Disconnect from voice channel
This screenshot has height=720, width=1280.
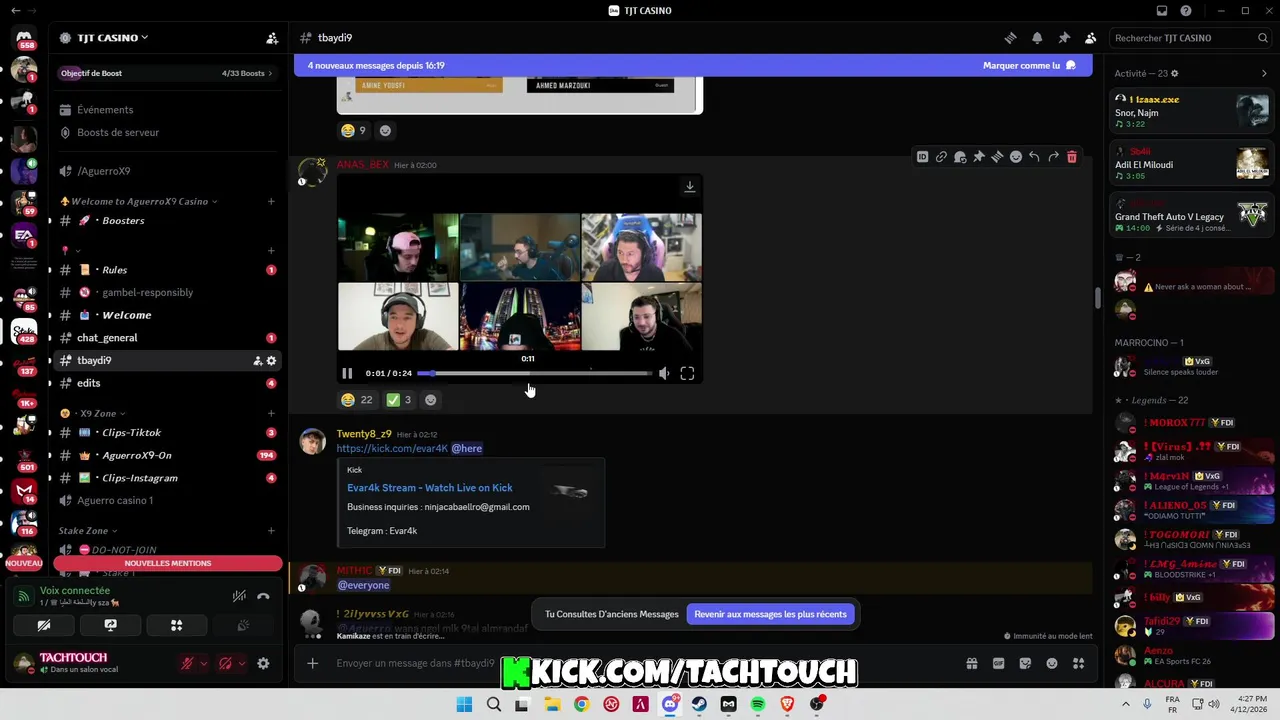[263, 596]
